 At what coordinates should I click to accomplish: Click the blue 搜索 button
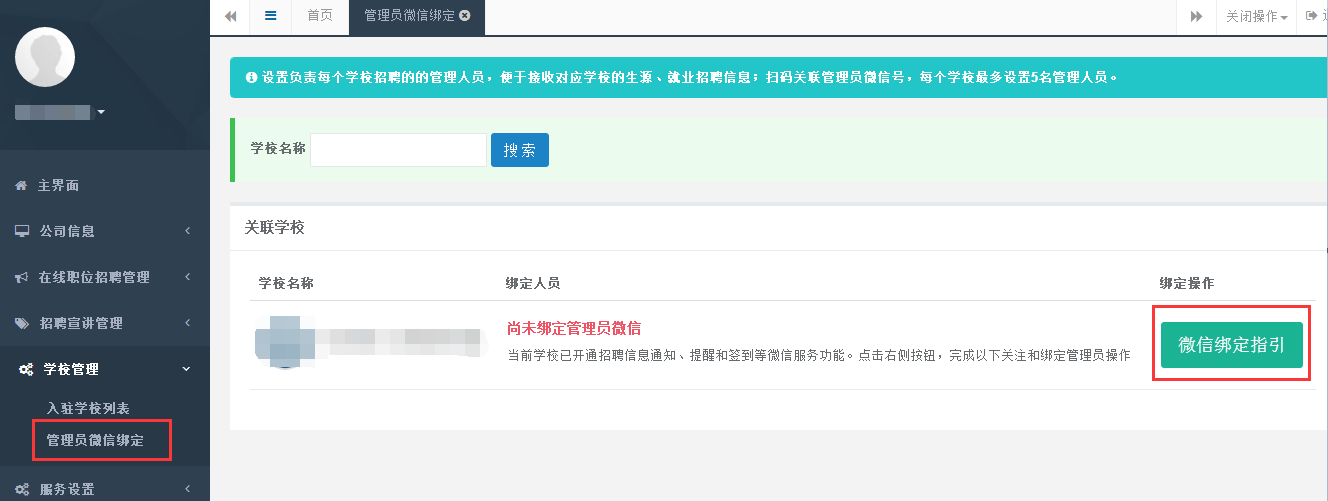519,150
